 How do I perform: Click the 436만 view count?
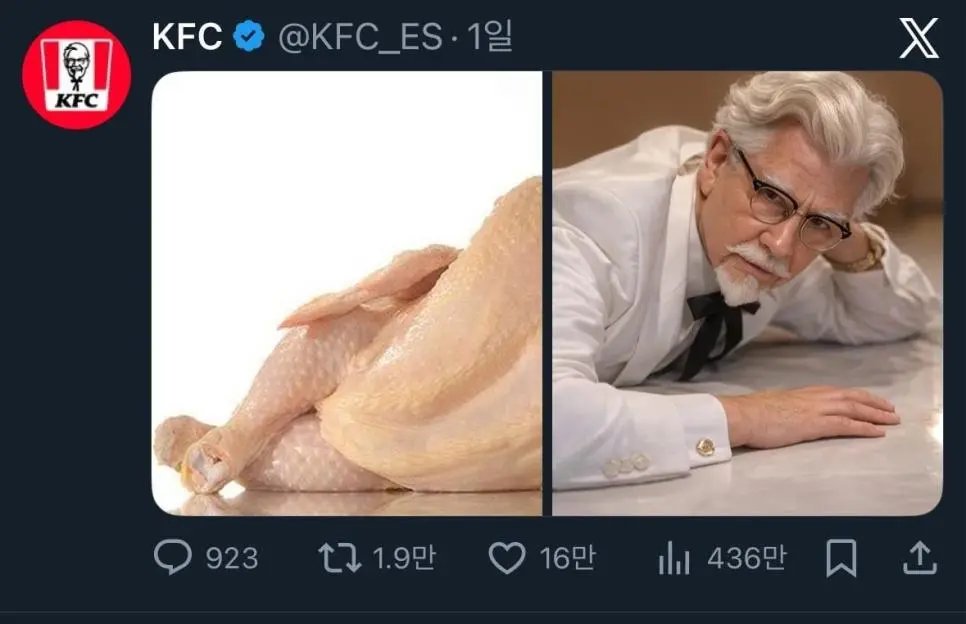coord(746,558)
